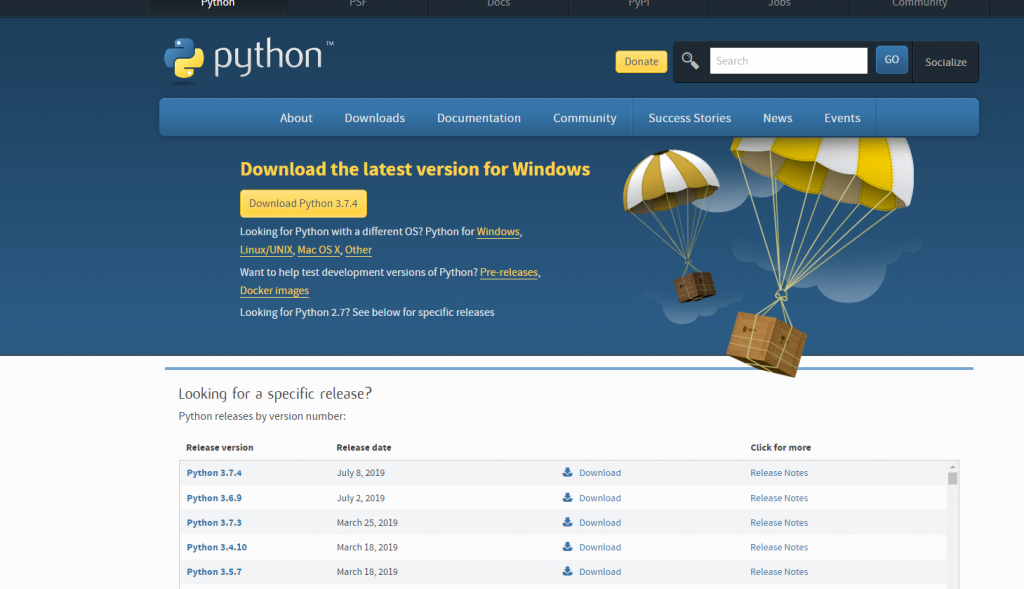Viewport: 1024px width, 589px height.
Task: Click download icon in Python 3.7.4 row
Action: [568, 472]
